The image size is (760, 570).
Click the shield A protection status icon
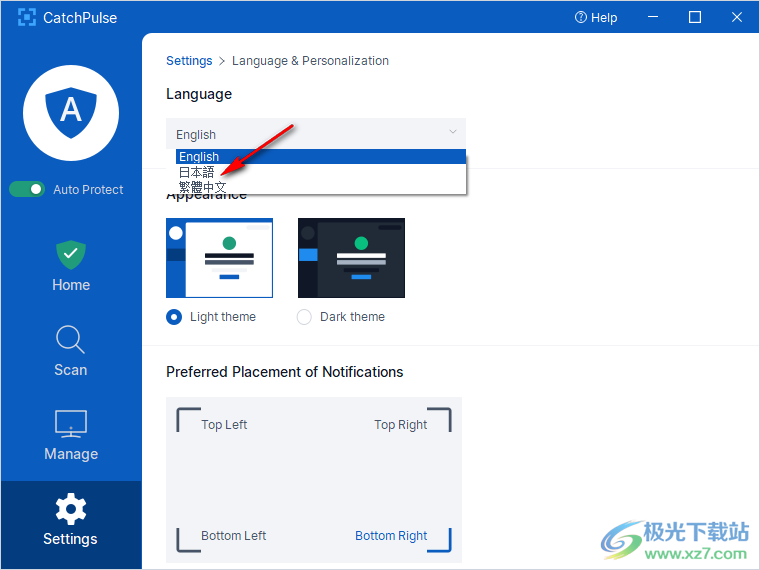point(71,112)
